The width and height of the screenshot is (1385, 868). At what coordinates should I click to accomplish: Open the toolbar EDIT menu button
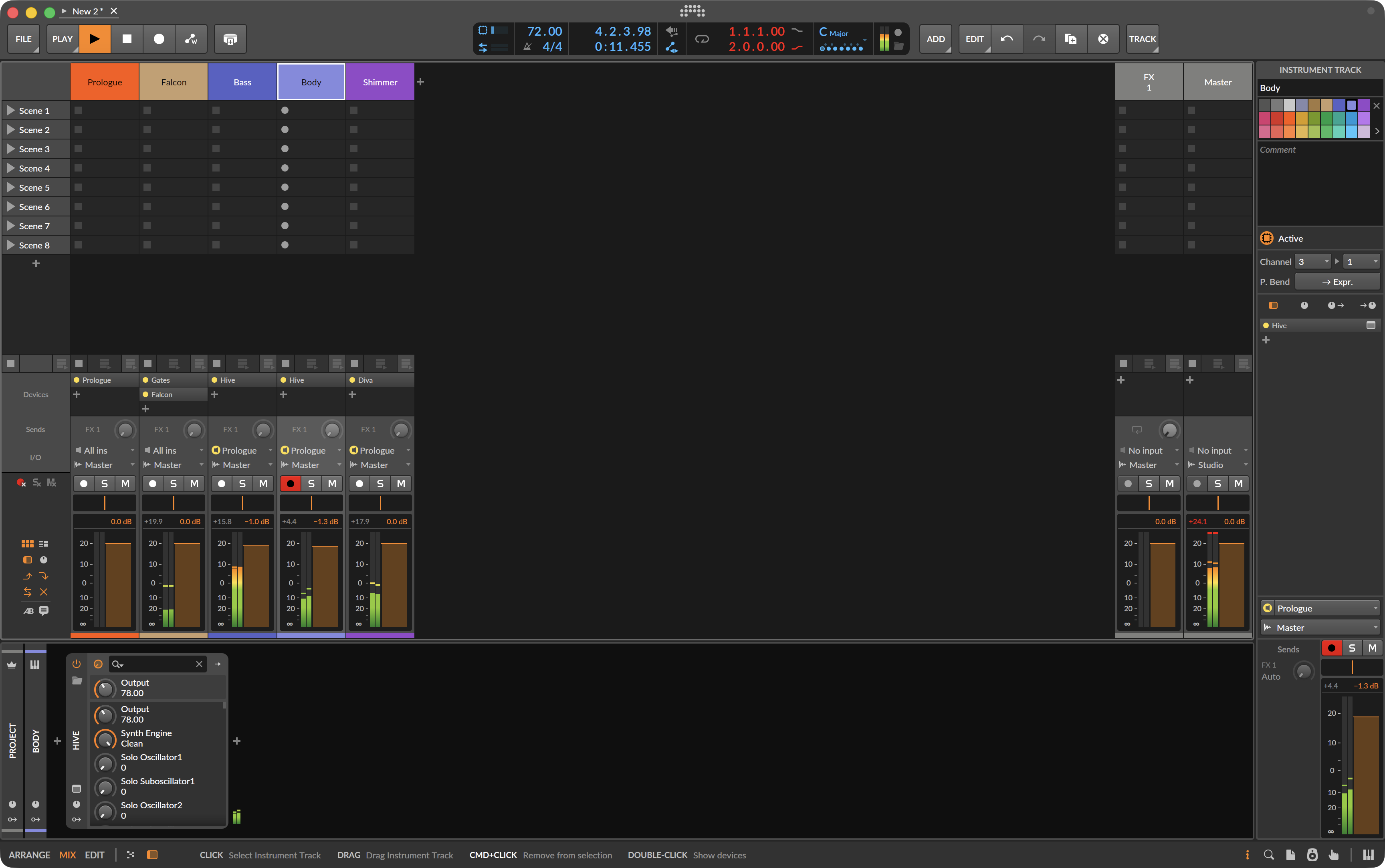coord(975,39)
